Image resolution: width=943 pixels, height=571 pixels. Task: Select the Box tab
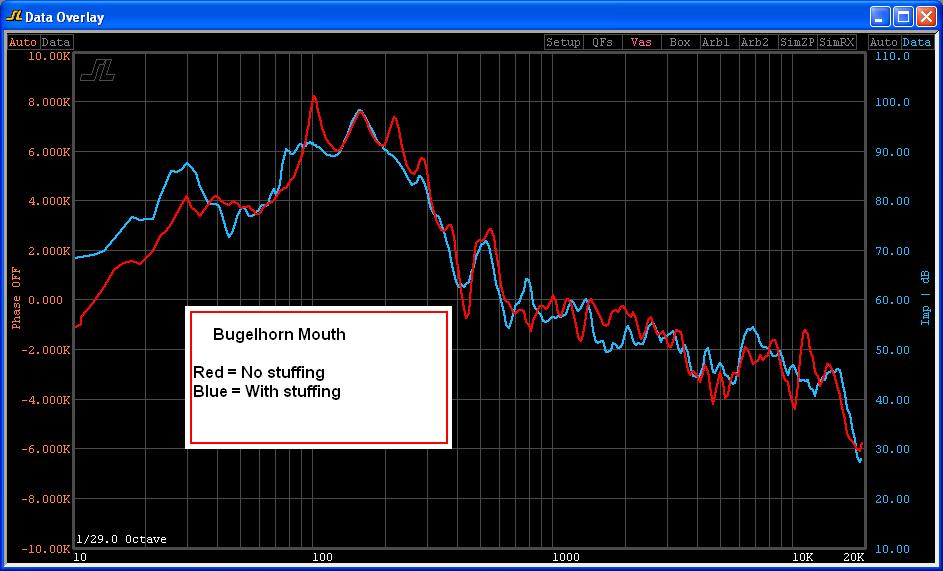coord(680,42)
